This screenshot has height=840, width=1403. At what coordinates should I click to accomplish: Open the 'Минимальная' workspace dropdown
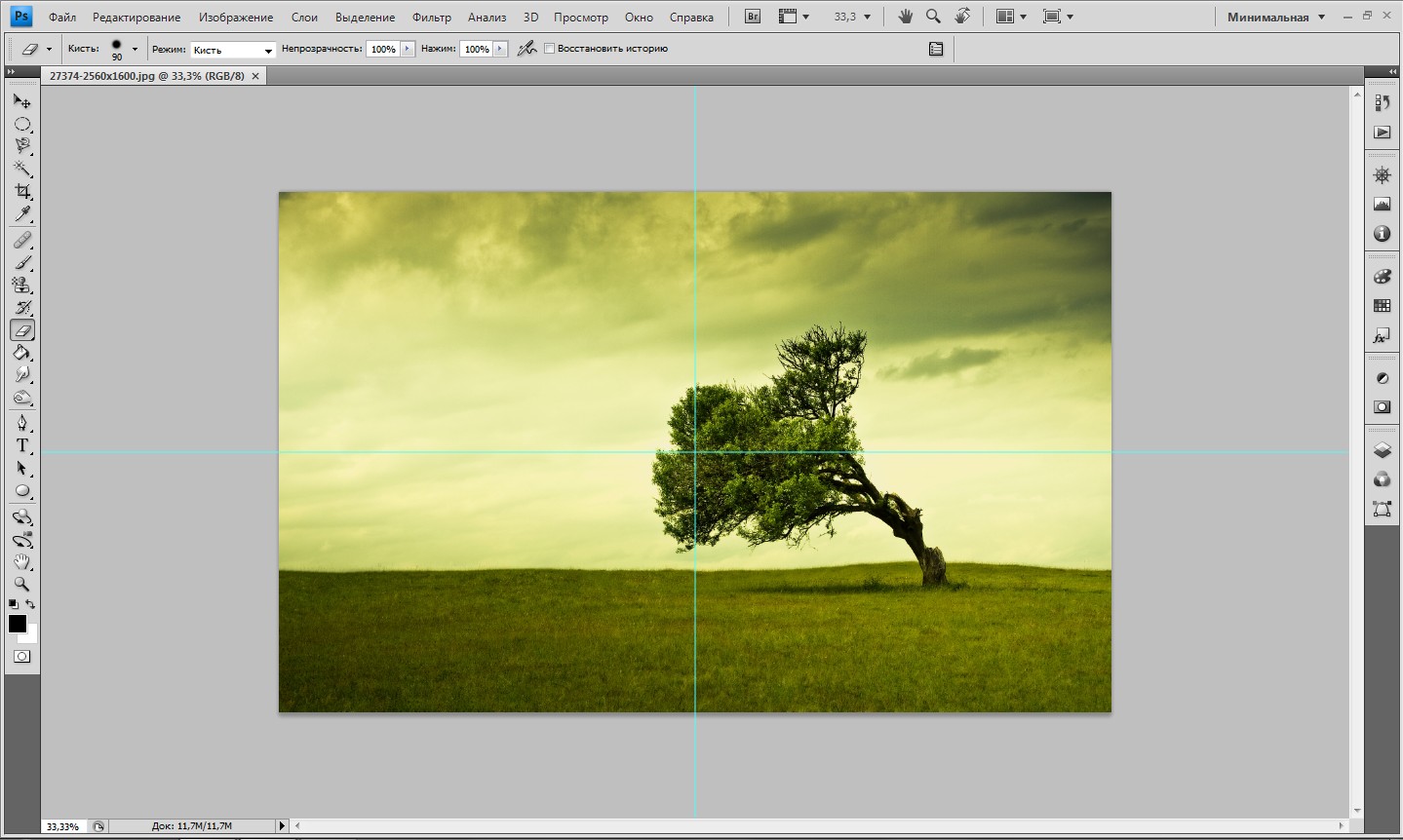click(x=1276, y=18)
